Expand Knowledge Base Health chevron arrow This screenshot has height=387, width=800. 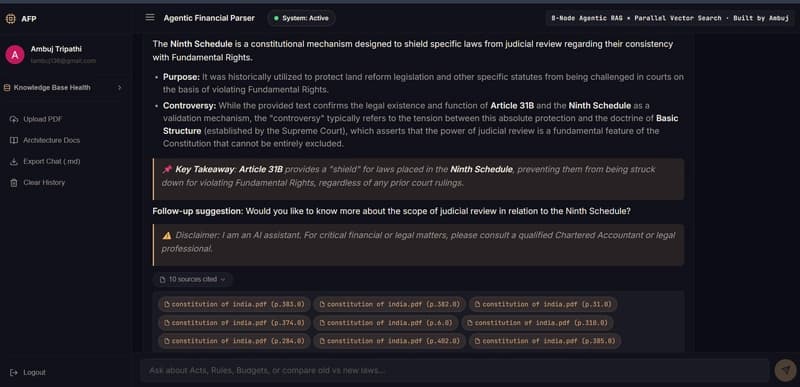pyautogui.click(x=119, y=88)
